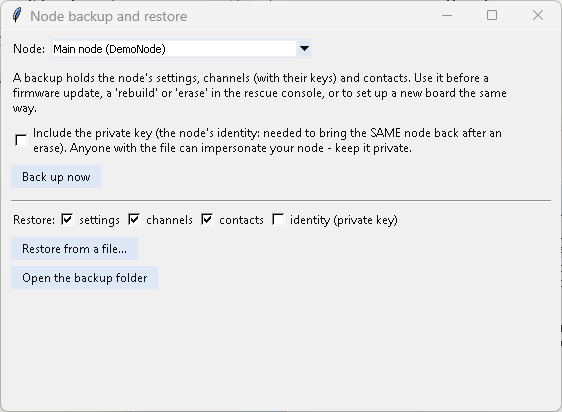
Task: Close the Node backup and restore window
Action: tap(538, 15)
